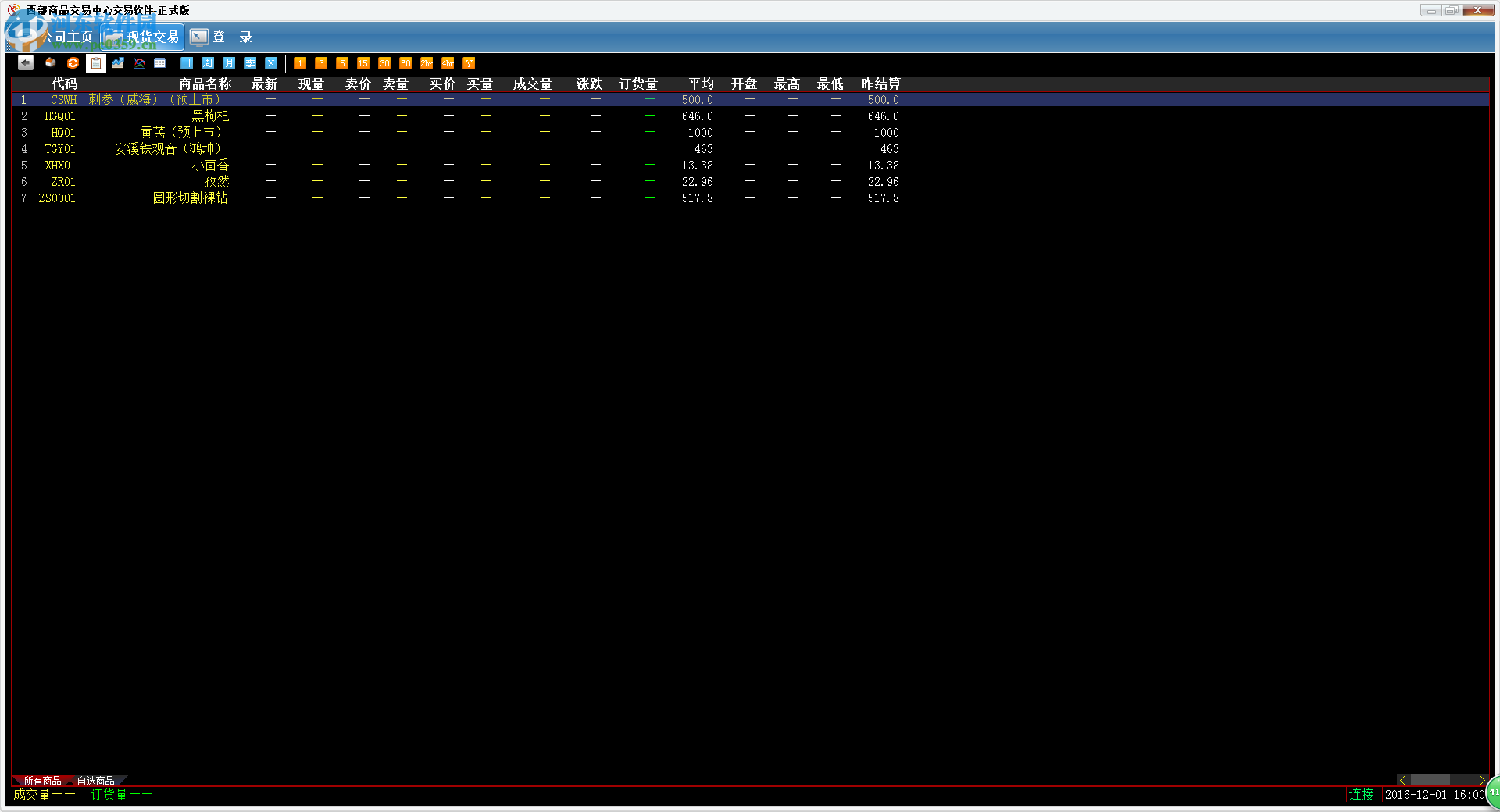Sort by the 订货量 column header
1500x812 pixels.
pos(638,84)
